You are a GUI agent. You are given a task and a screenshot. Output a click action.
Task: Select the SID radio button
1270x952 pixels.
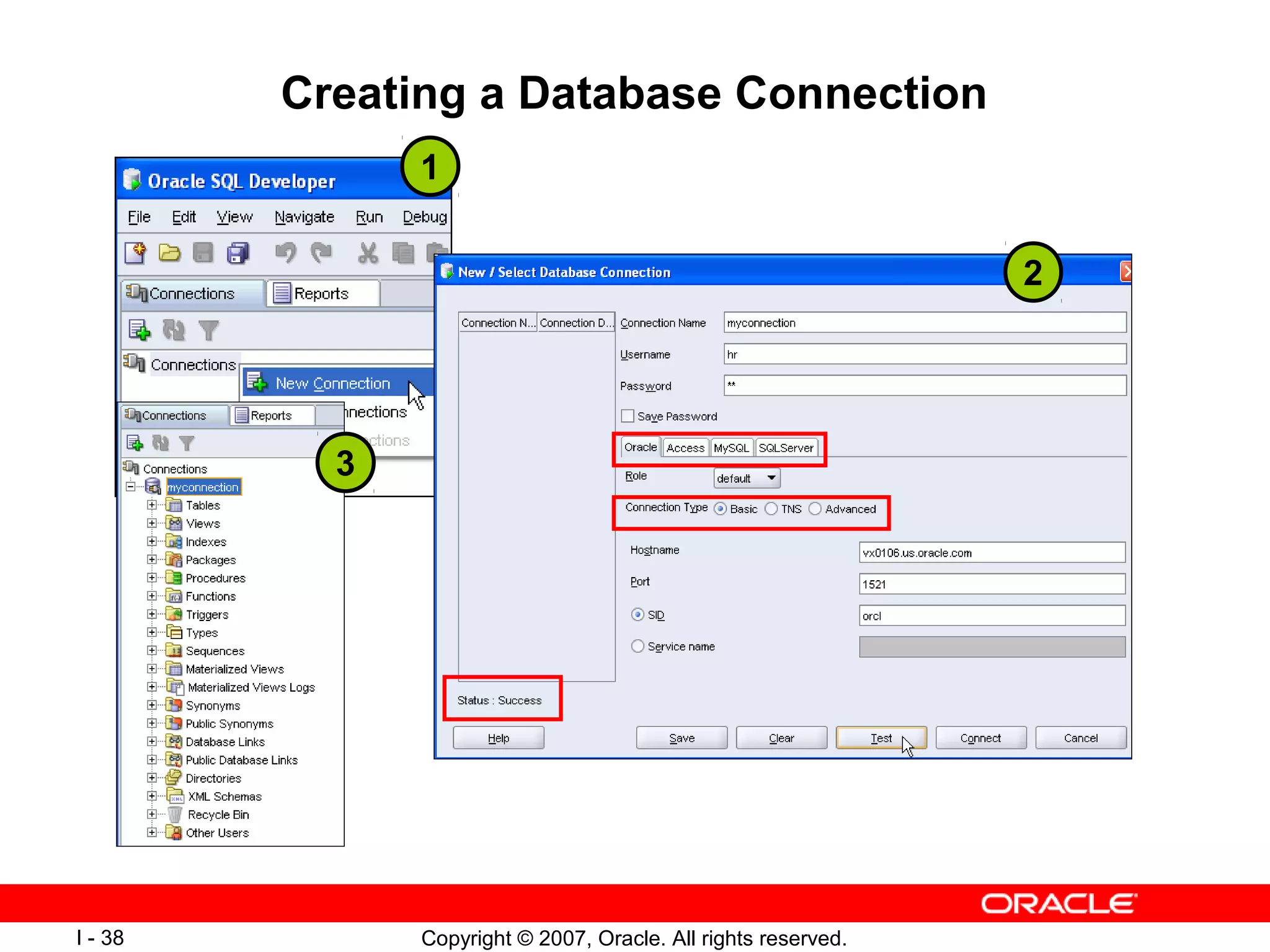(x=637, y=615)
